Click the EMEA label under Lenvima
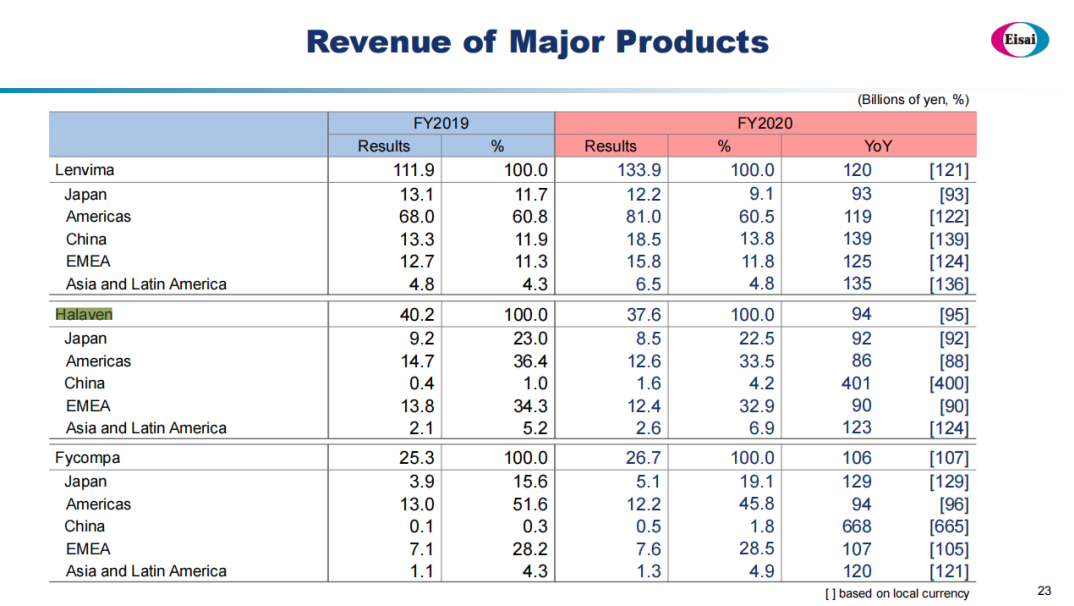Screen dimensions: 1074x606 [88, 262]
